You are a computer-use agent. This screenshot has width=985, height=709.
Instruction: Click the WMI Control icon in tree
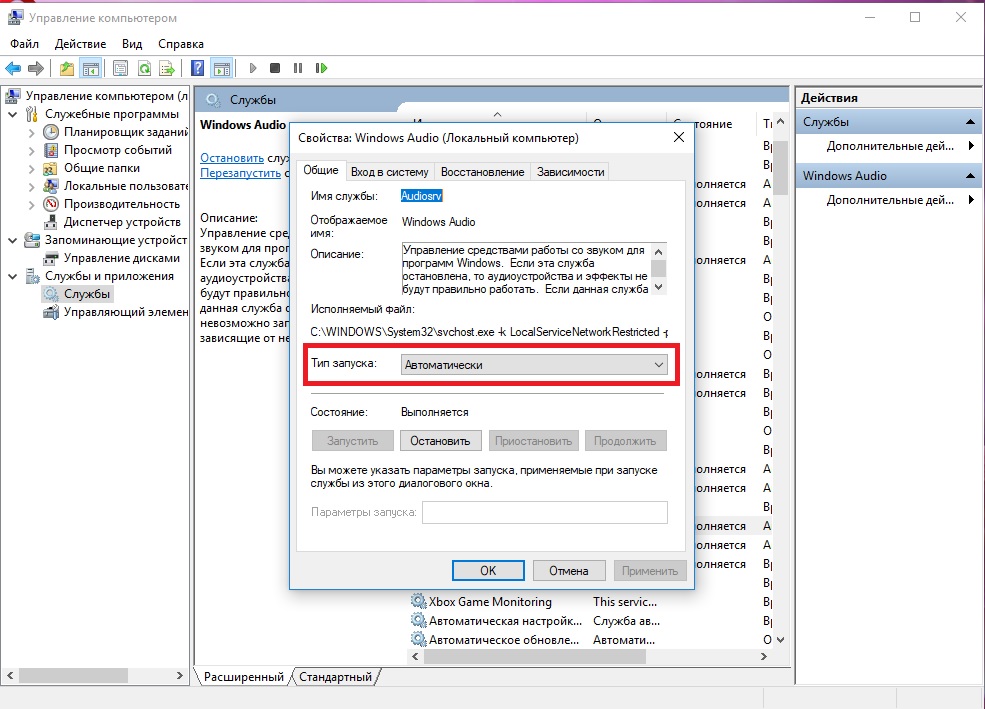(51, 312)
